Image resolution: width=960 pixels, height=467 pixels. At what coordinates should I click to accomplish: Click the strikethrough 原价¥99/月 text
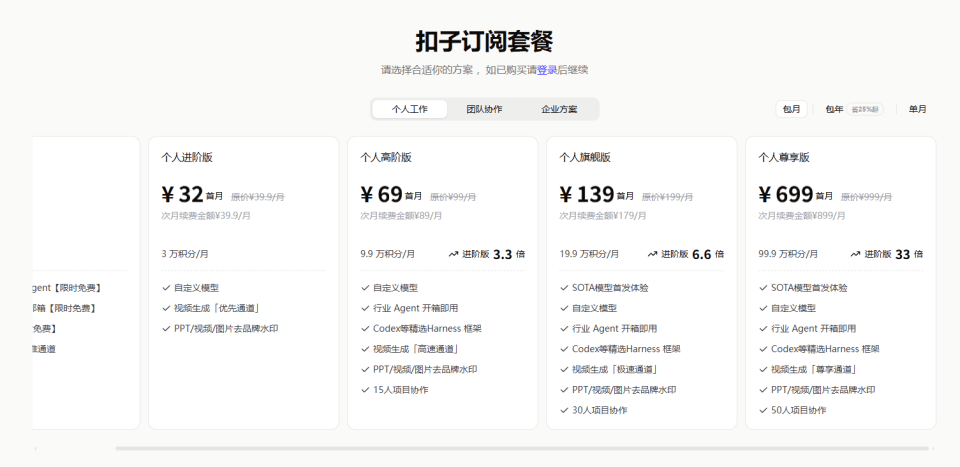[453, 197]
